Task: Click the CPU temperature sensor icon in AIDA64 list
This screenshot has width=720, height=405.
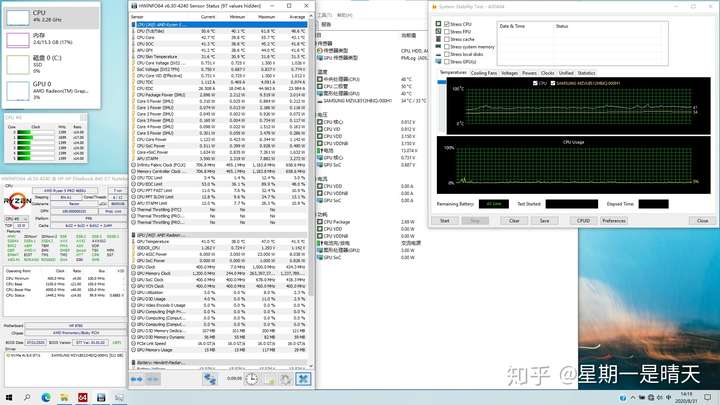Action: point(320,79)
